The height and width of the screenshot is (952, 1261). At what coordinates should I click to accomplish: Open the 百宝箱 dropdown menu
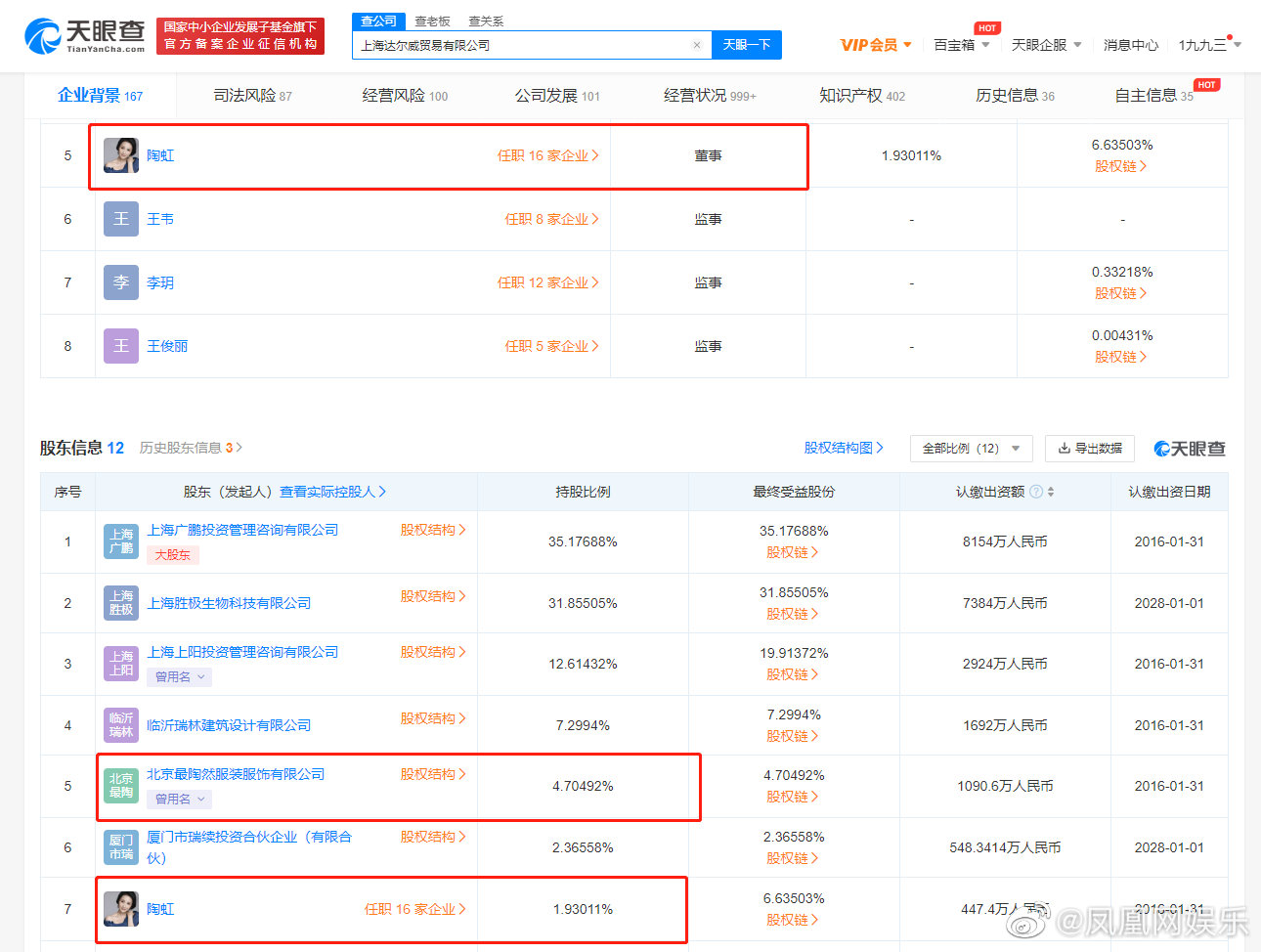954,45
